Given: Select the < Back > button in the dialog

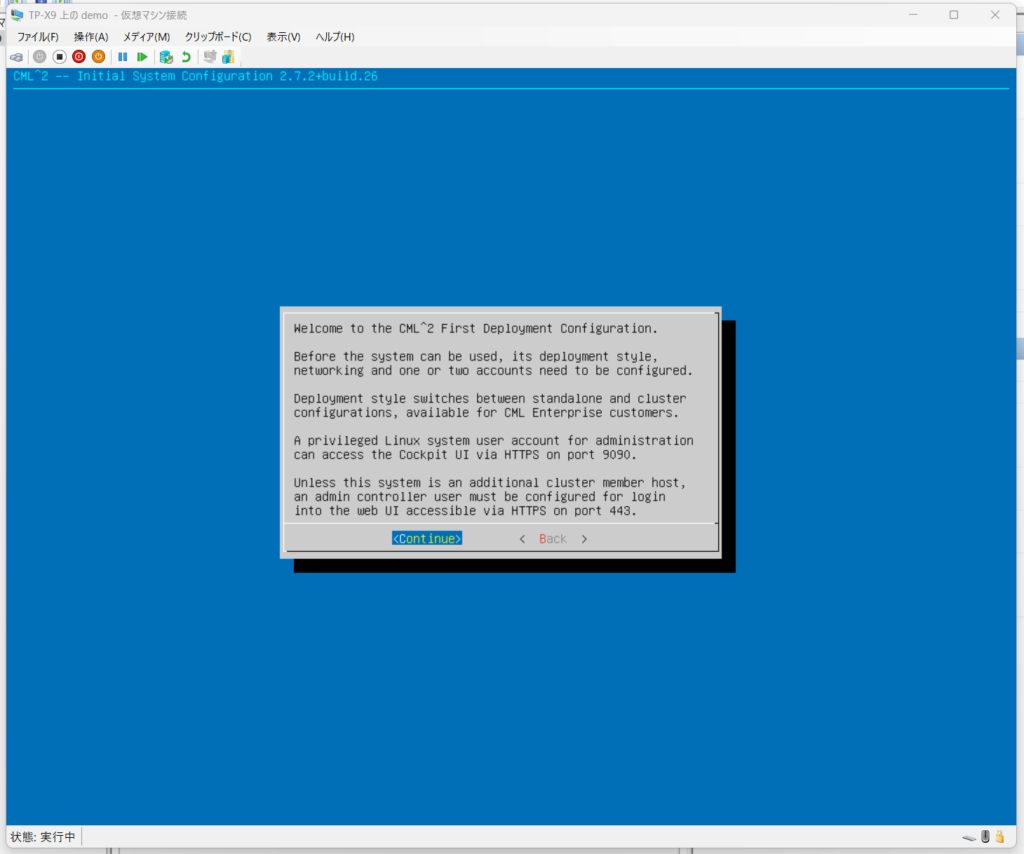Looking at the screenshot, I should point(553,539).
